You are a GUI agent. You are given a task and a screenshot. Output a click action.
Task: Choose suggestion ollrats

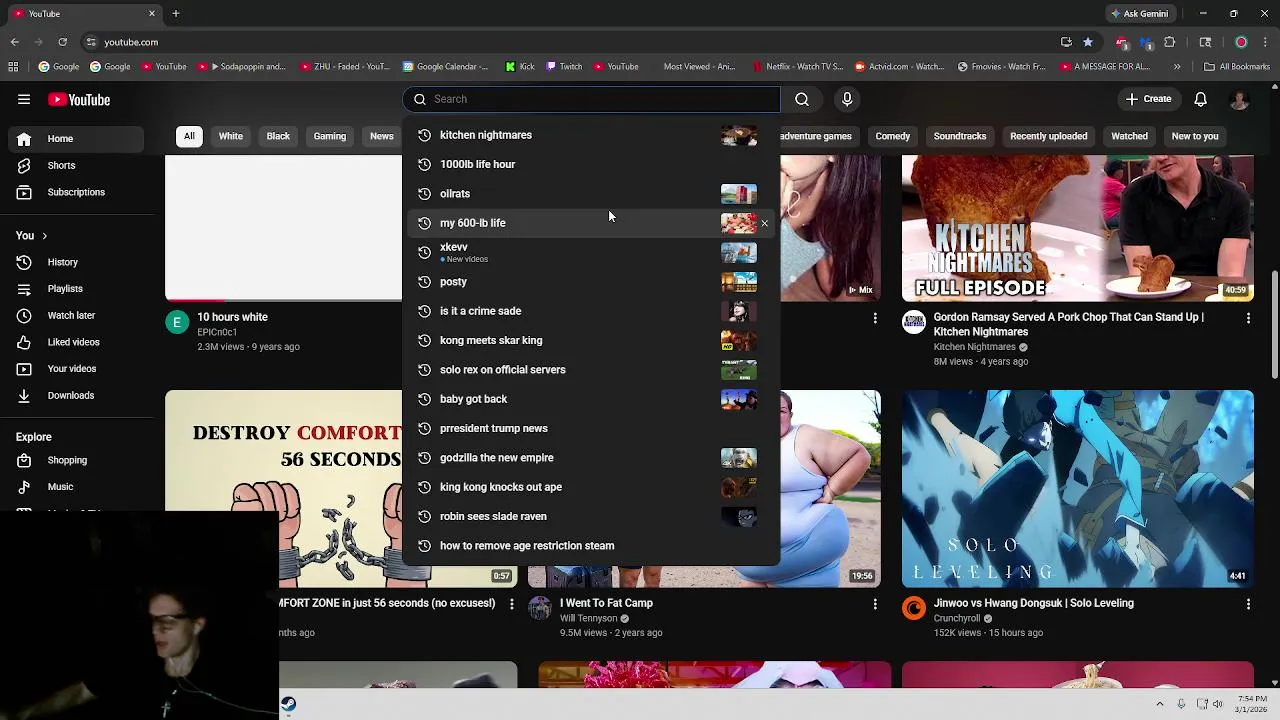591,193
